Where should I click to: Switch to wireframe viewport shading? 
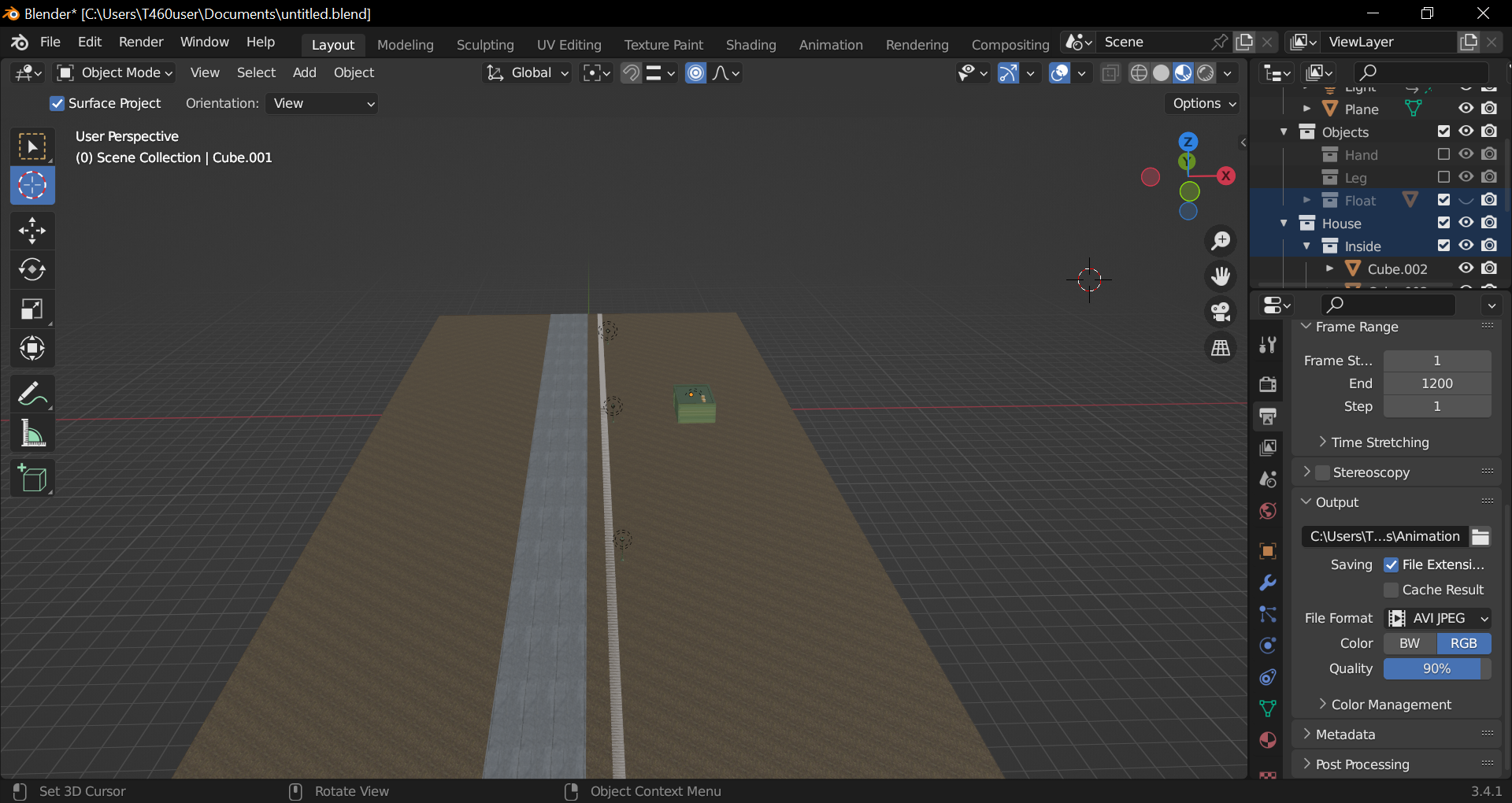[1139, 73]
